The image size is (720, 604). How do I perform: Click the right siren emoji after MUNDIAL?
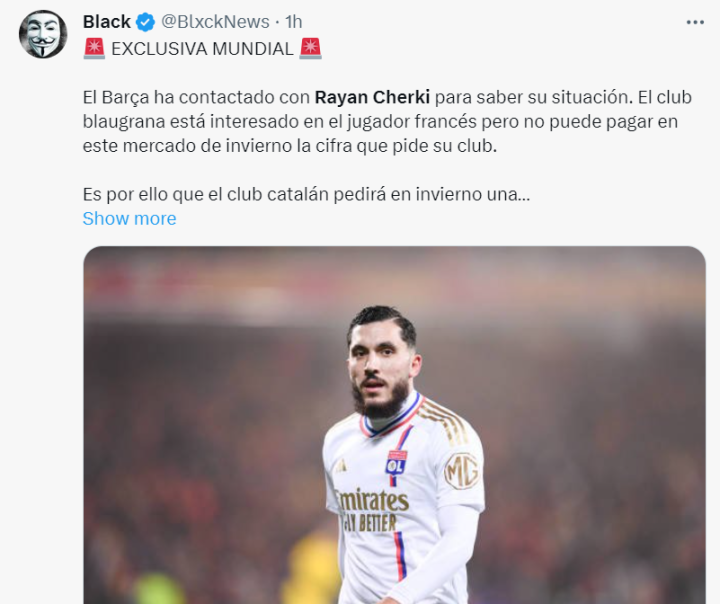pos(310,49)
